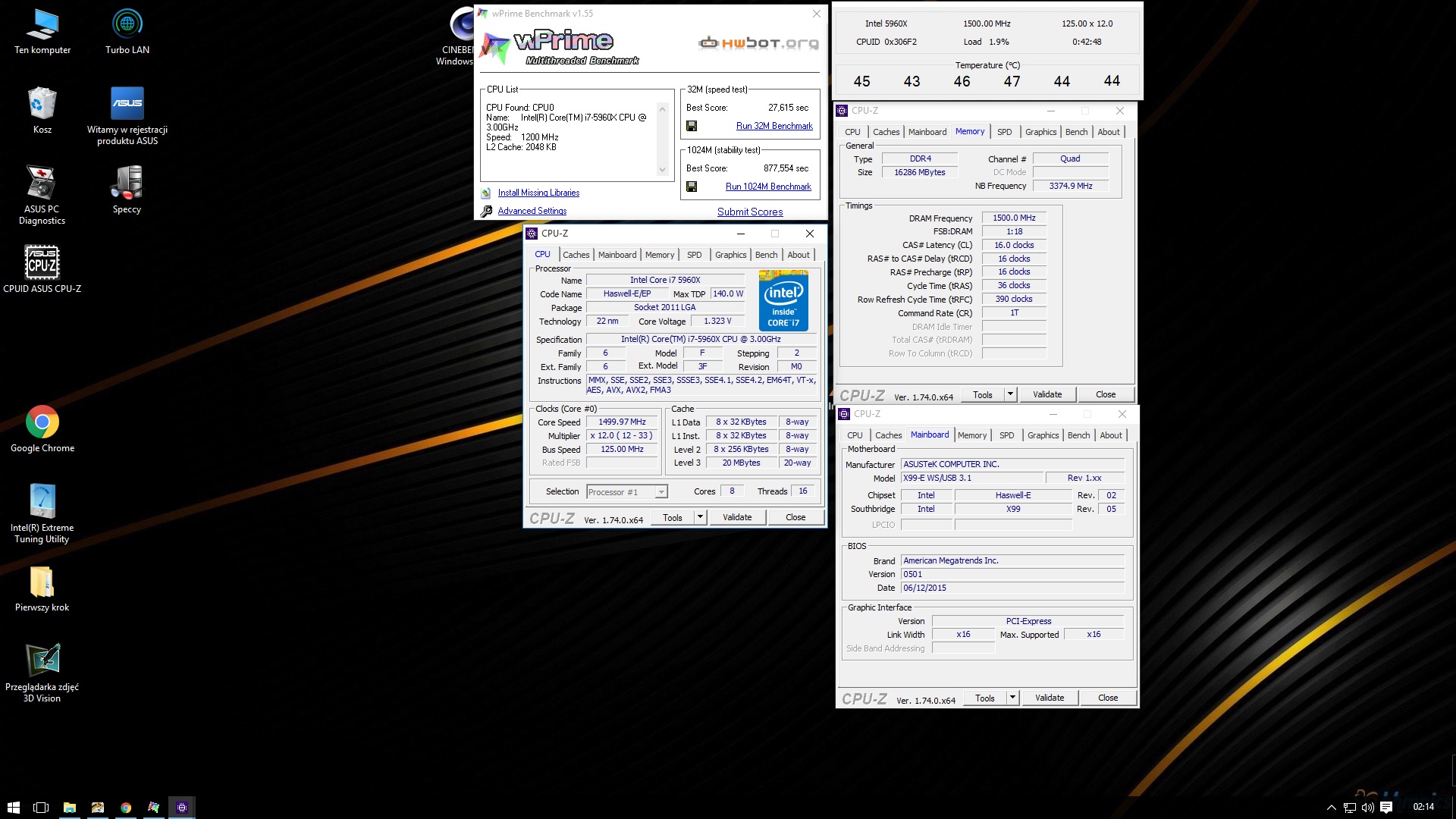Image resolution: width=1456 pixels, height=819 pixels.
Task: Click Validate in CPU window
Action: tap(737, 517)
